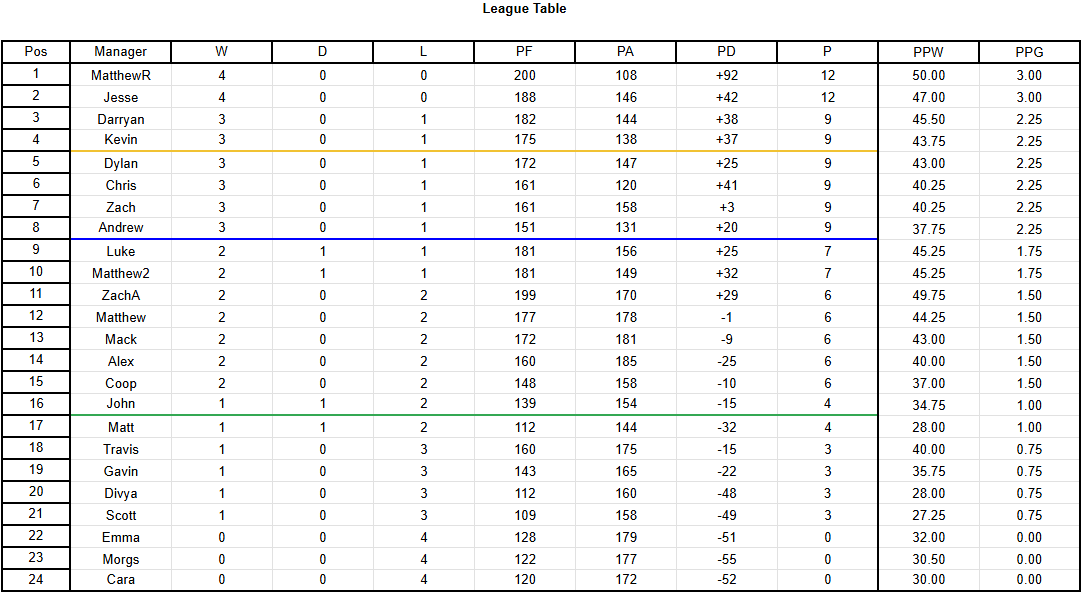The height and width of the screenshot is (595, 1083).
Task: Click Emma's PA value 179
Action: click(626, 537)
